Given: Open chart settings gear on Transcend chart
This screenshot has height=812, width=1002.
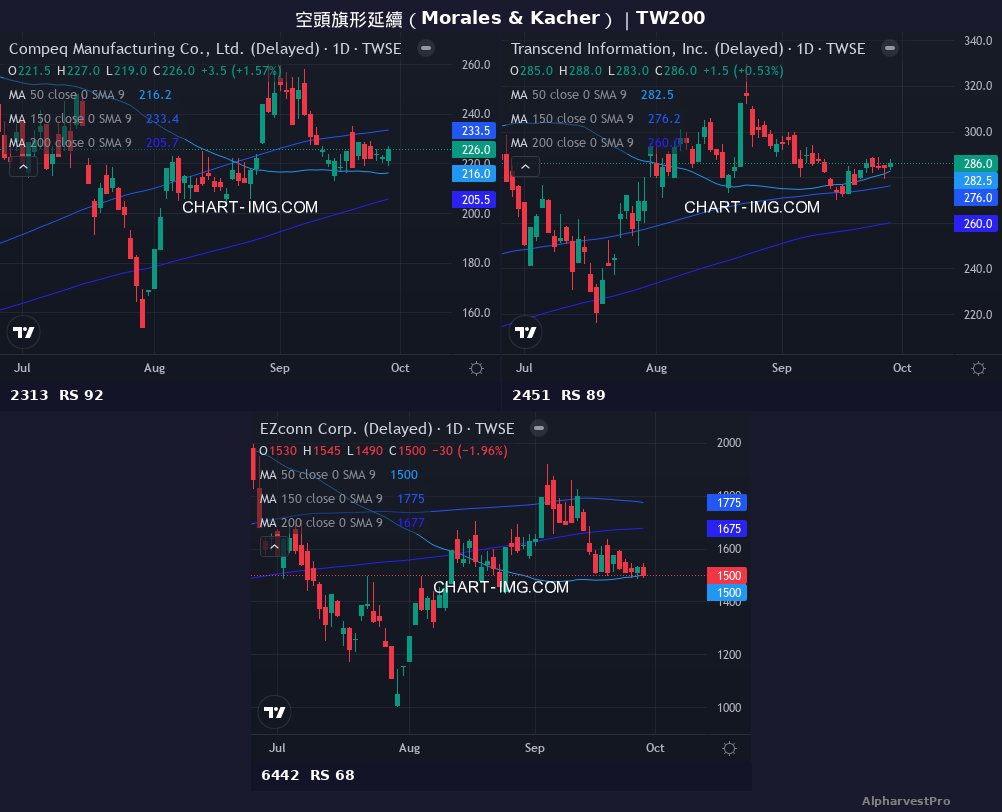Looking at the screenshot, I should [x=978, y=368].
